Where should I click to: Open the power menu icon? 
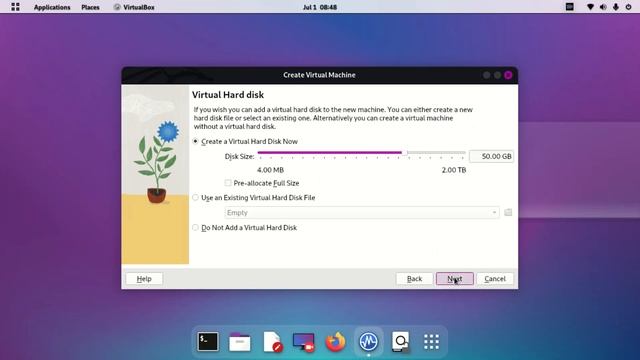629,7
